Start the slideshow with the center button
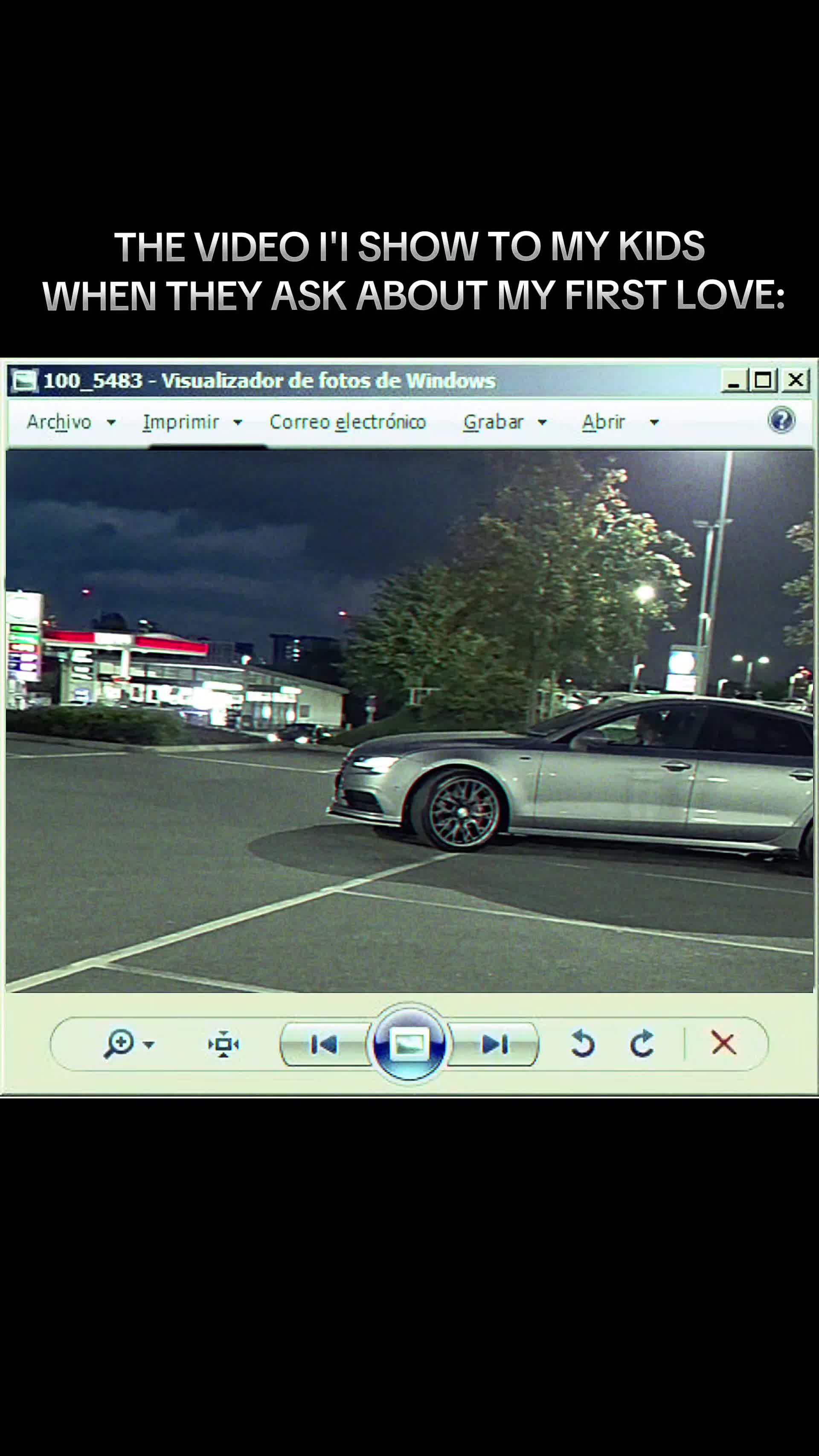Image resolution: width=819 pixels, height=1456 pixels. coord(409,1043)
